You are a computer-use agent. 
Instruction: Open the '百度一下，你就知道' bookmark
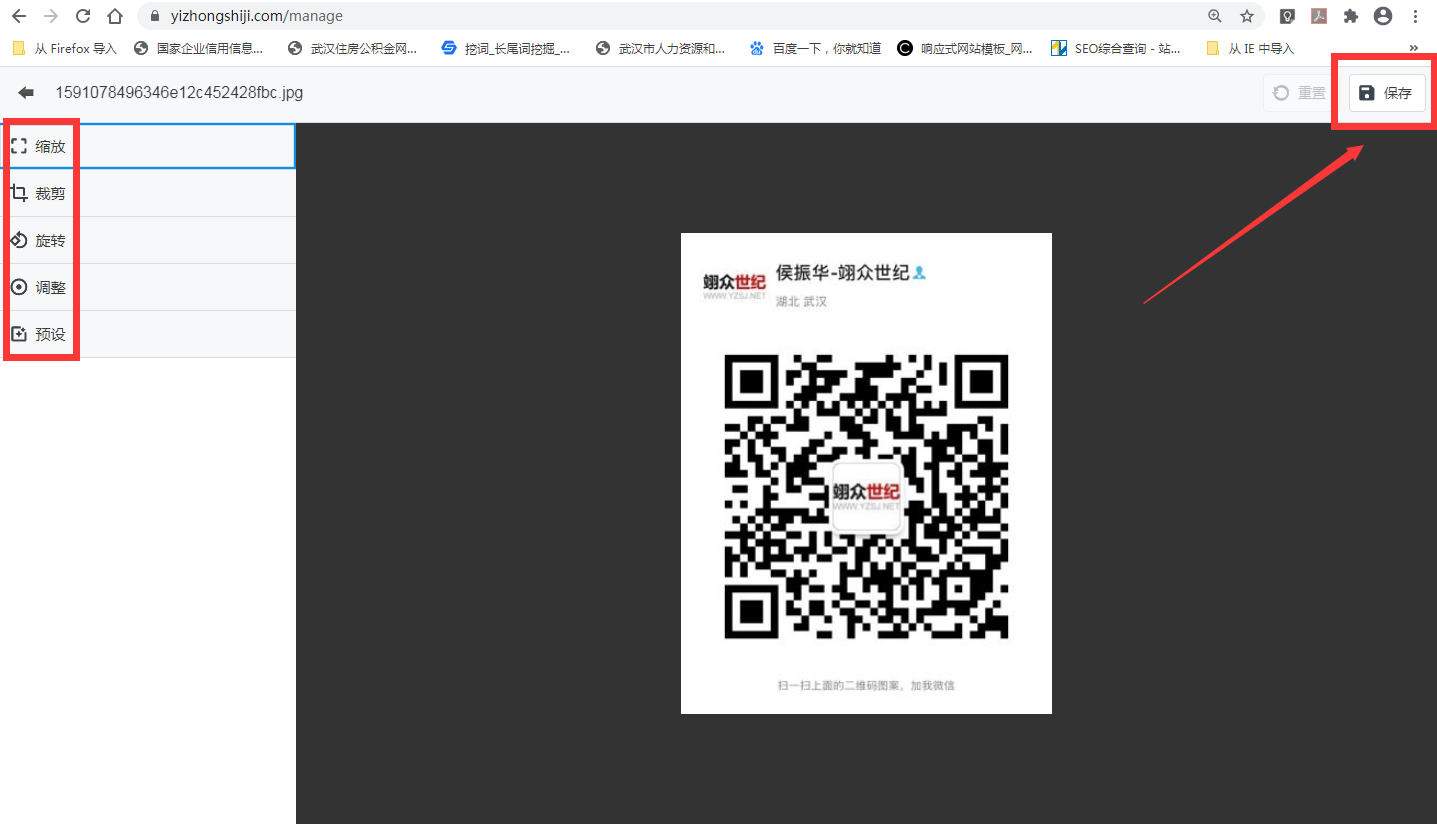[x=815, y=48]
